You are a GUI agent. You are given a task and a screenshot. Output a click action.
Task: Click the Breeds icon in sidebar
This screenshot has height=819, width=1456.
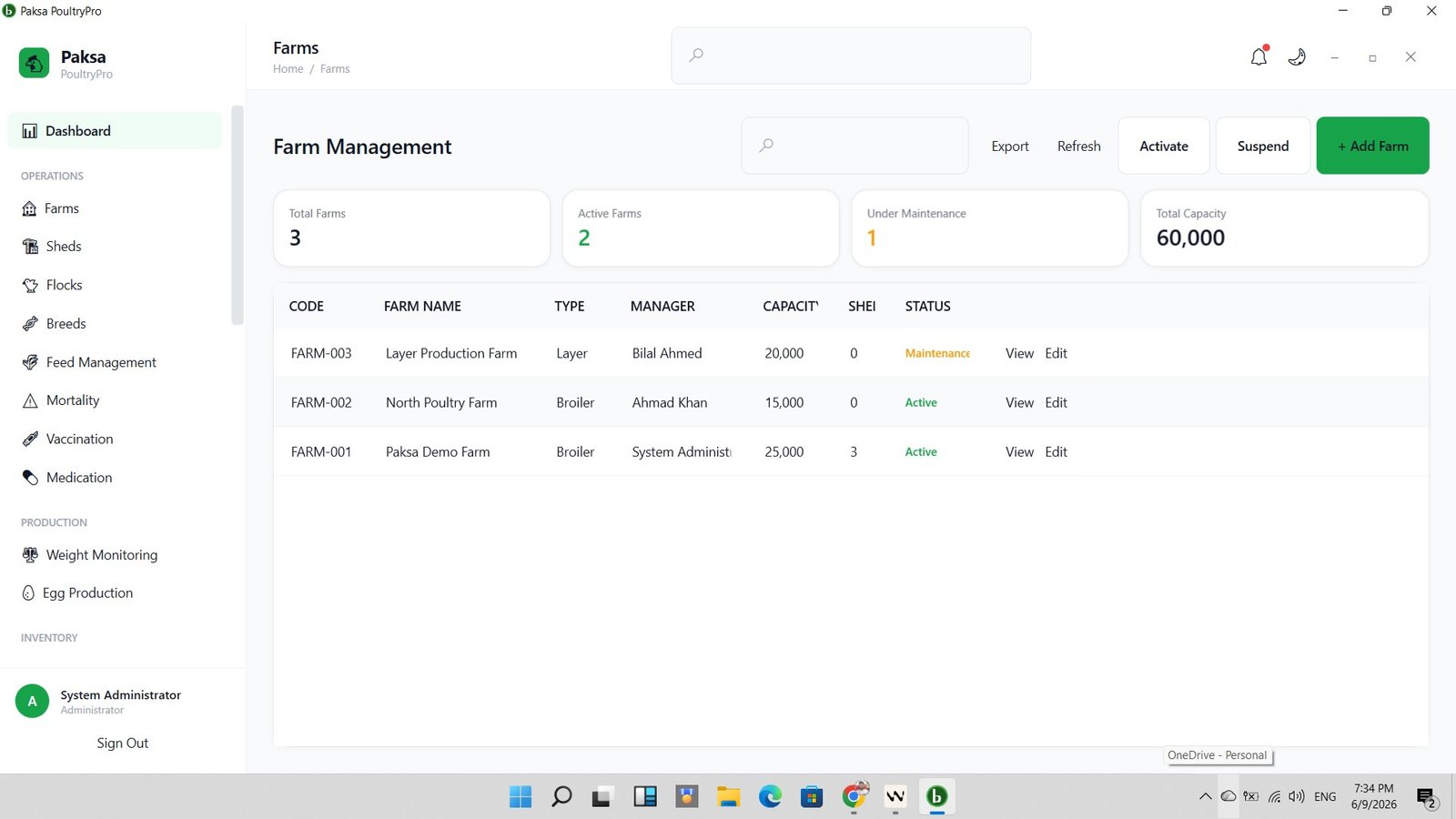click(x=30, y=324)
